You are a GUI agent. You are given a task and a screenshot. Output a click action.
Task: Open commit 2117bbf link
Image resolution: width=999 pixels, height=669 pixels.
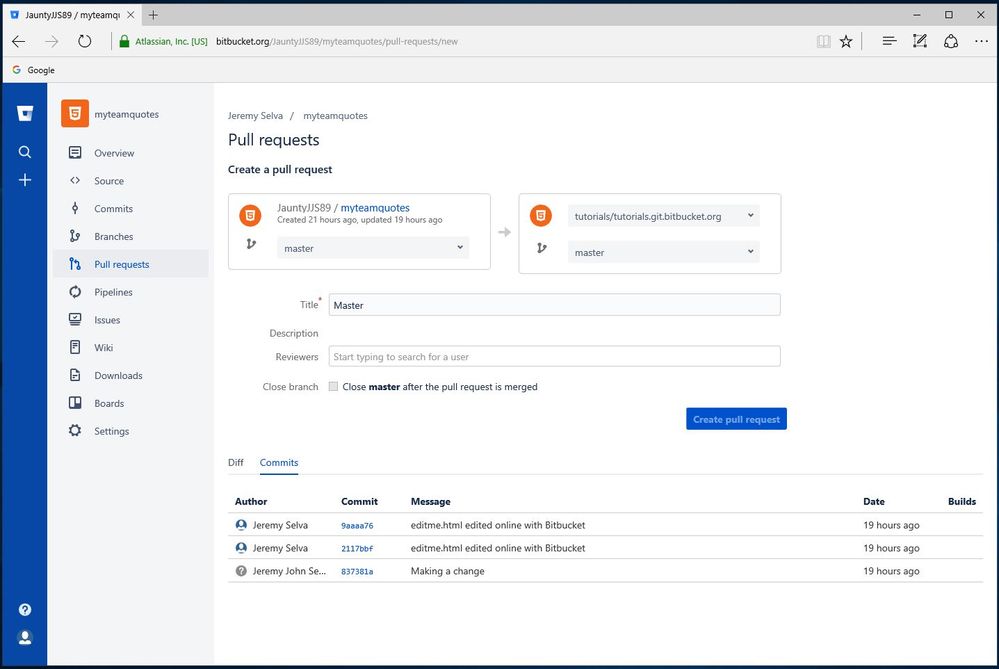pyautogui.click(x=357, y=549)
